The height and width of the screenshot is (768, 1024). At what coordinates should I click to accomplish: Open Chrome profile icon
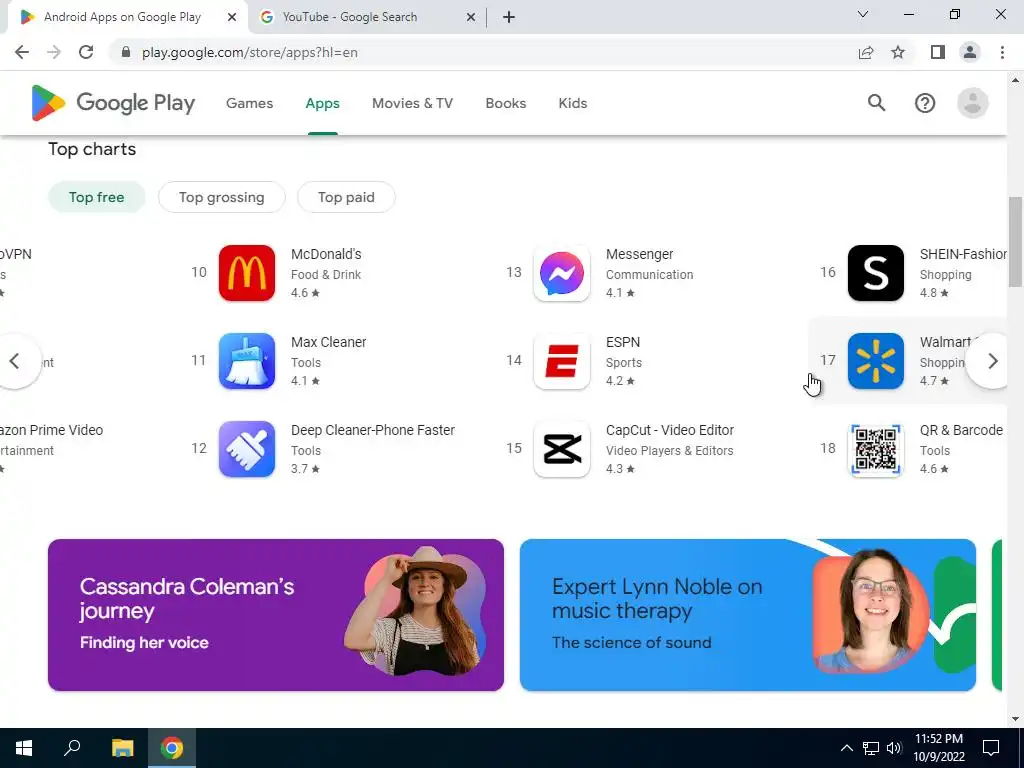970,52
